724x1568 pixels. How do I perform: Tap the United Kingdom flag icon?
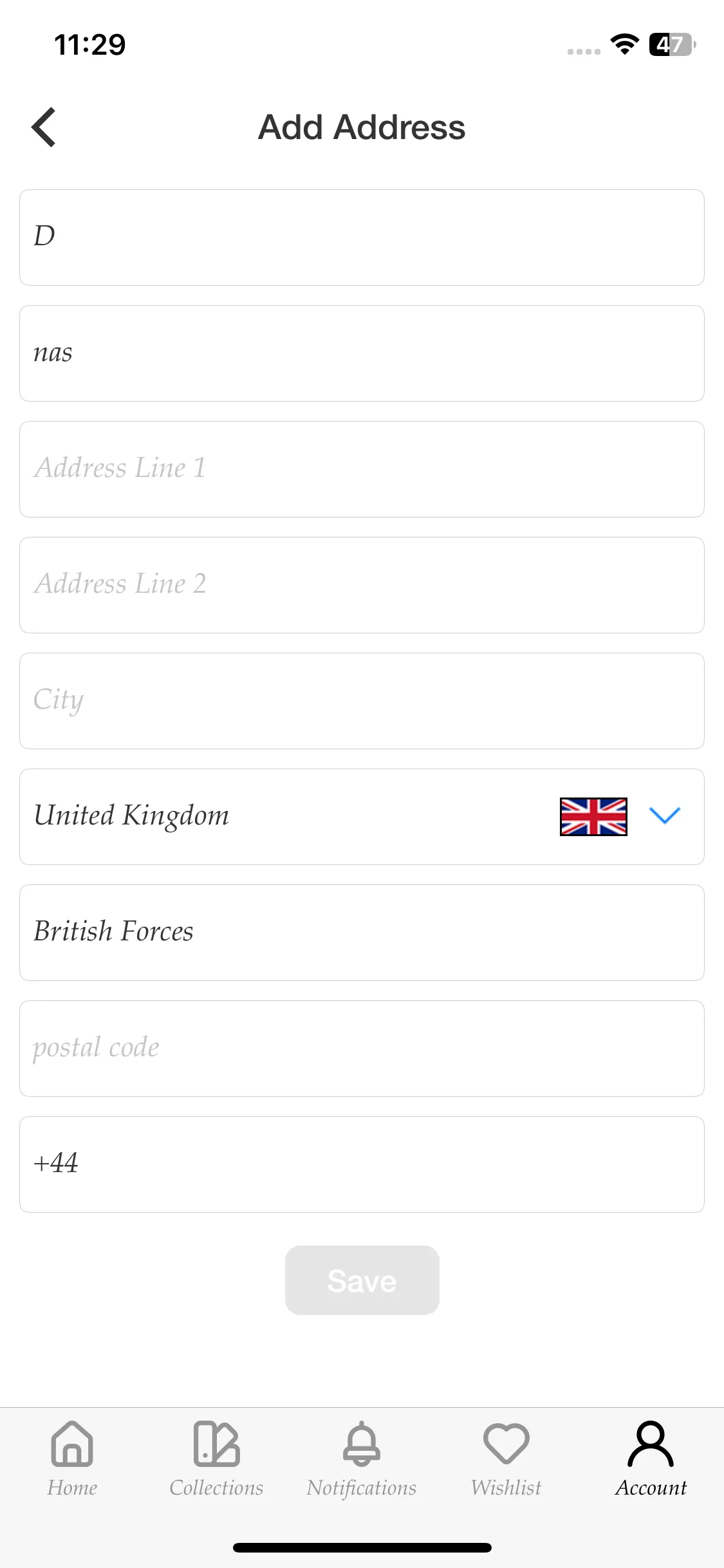(x=593, y=817)
